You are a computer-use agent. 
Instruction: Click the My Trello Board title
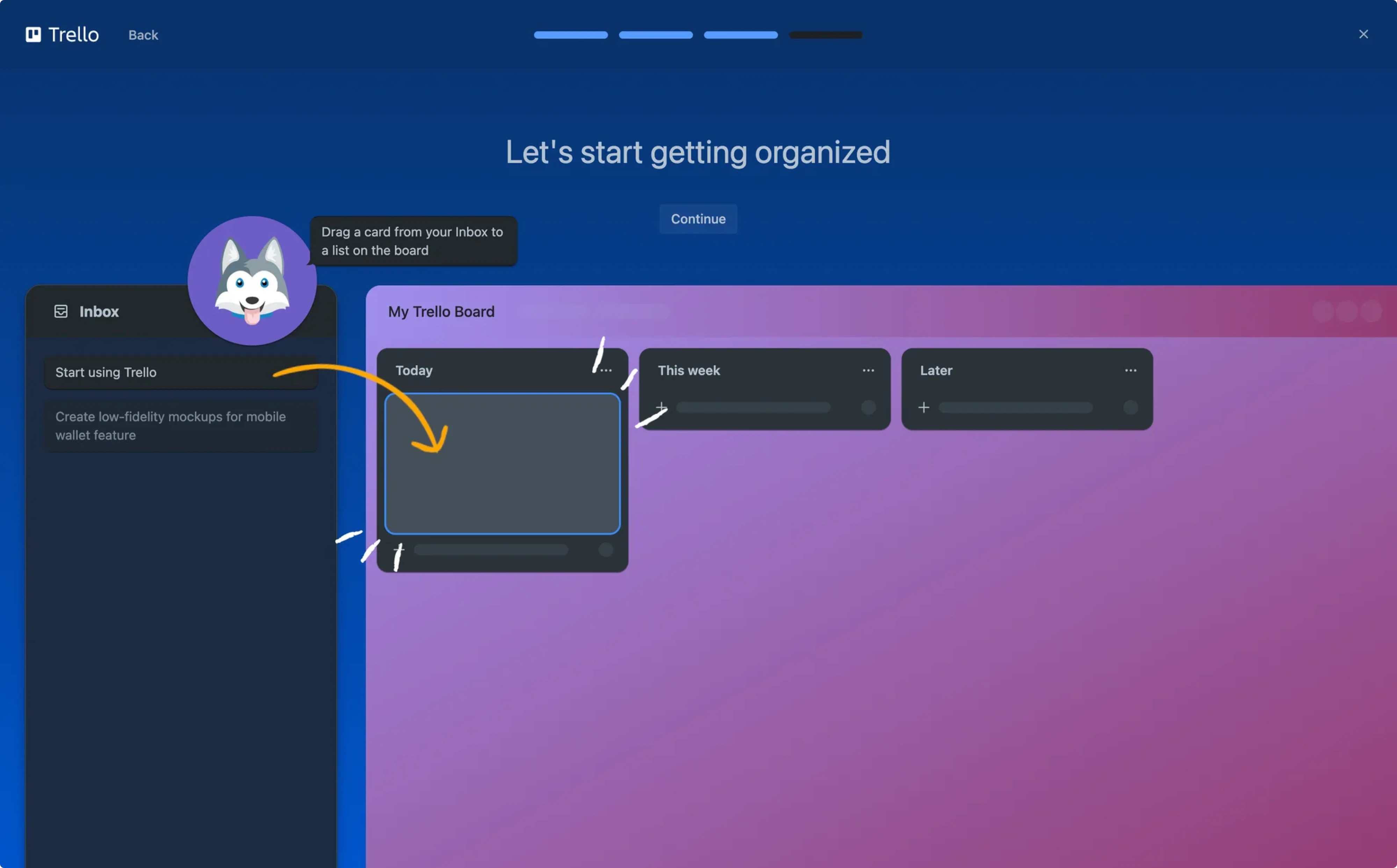click(441, 312)
